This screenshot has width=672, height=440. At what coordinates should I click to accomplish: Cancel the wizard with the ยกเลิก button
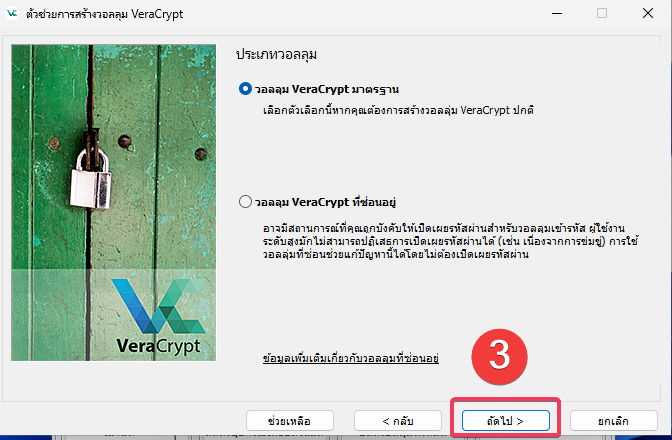point(614,421)
